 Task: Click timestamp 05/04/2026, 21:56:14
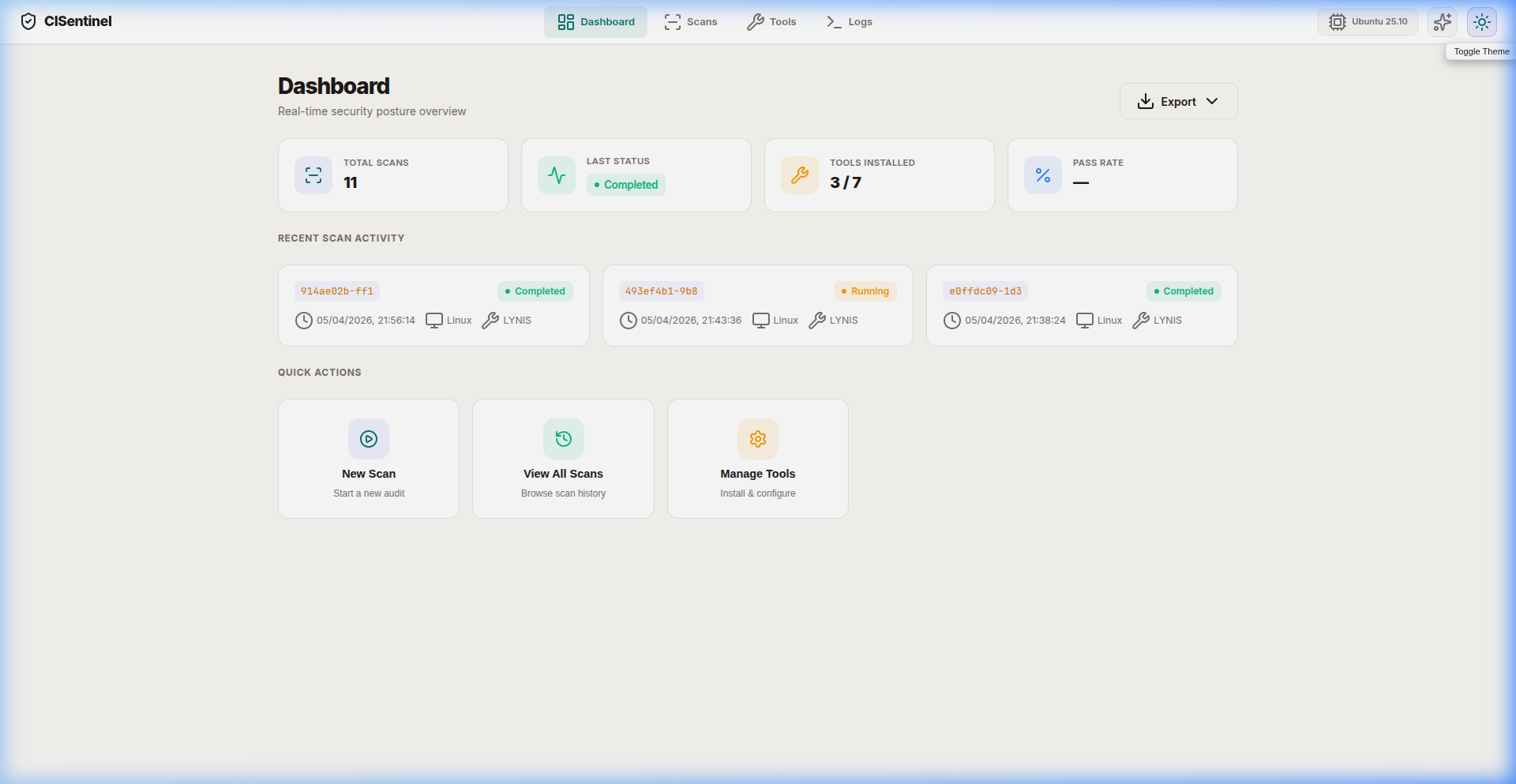pos(366,321)
